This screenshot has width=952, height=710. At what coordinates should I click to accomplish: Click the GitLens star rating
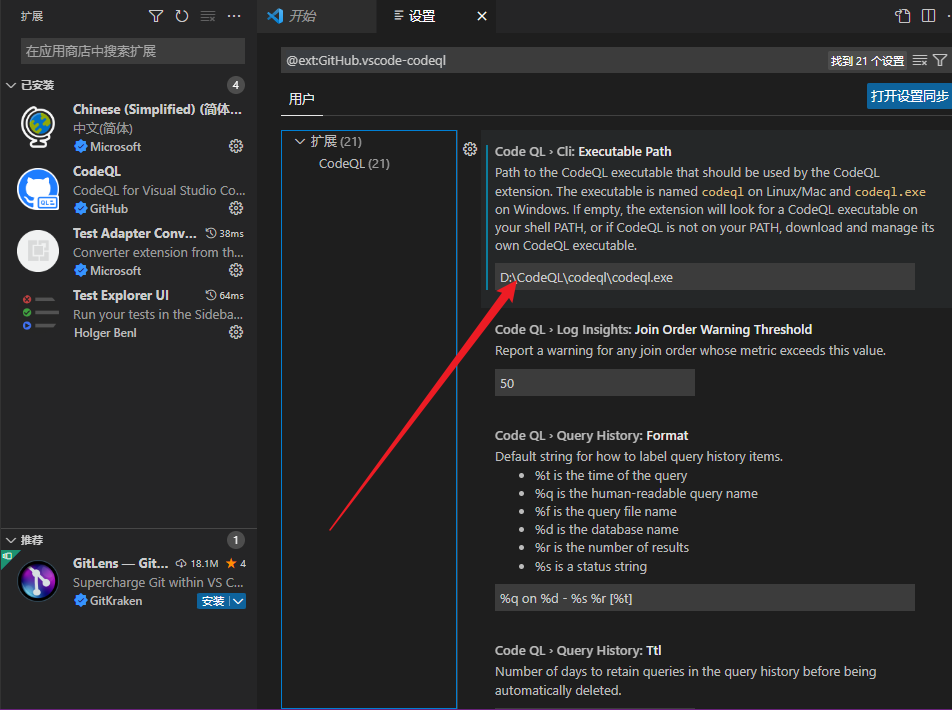coord(236,564)
